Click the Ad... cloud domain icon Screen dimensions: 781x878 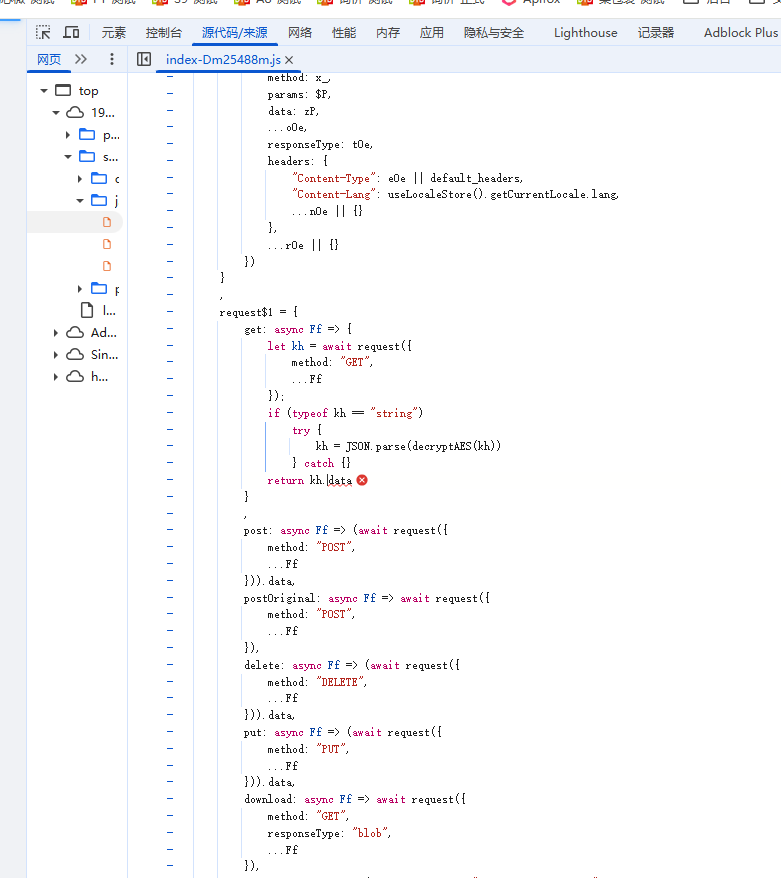click(x=75, y=333)
